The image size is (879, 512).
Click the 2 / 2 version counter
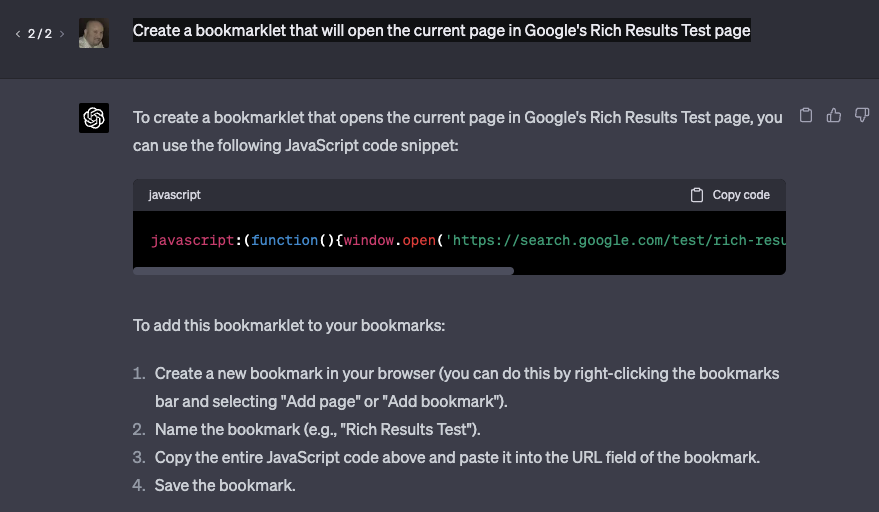[x=40, y=34]
